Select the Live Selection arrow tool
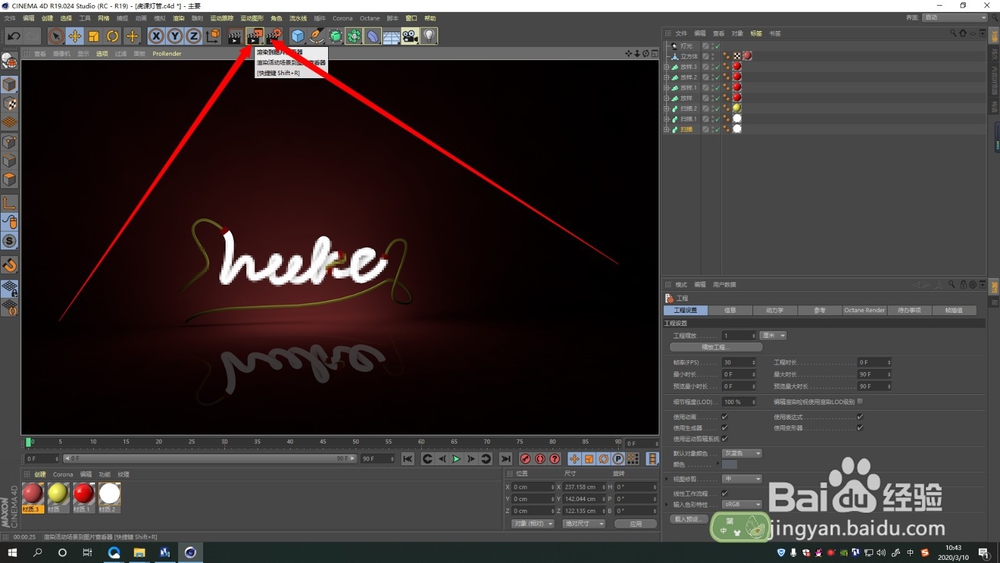Image resolution: width=1000 pixels, height=563 pixels. tap(55, 36)
